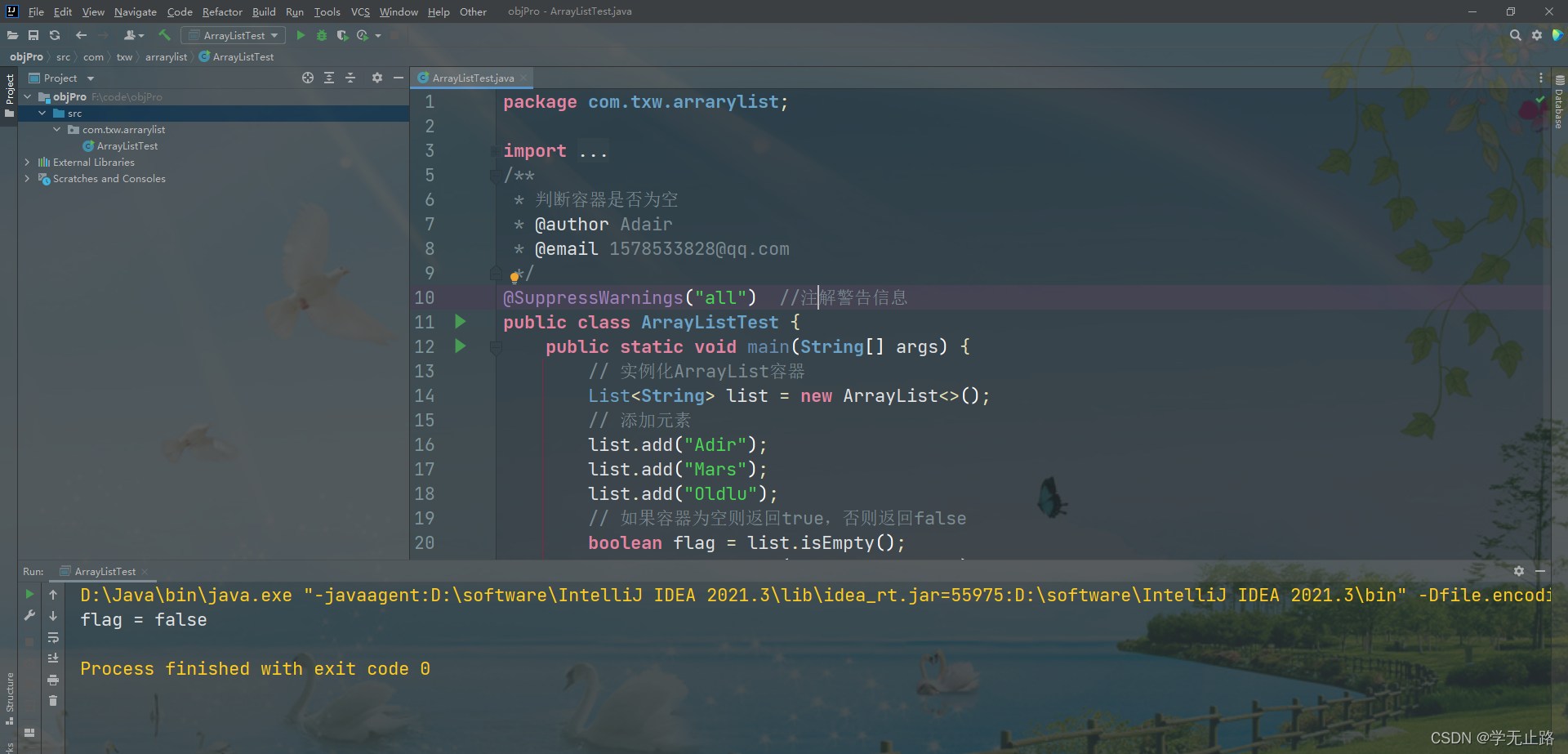This screenshot has height=754, width=1568.
Task: Toggle the Database tool window side button
Action: [x=1559, y=103]
